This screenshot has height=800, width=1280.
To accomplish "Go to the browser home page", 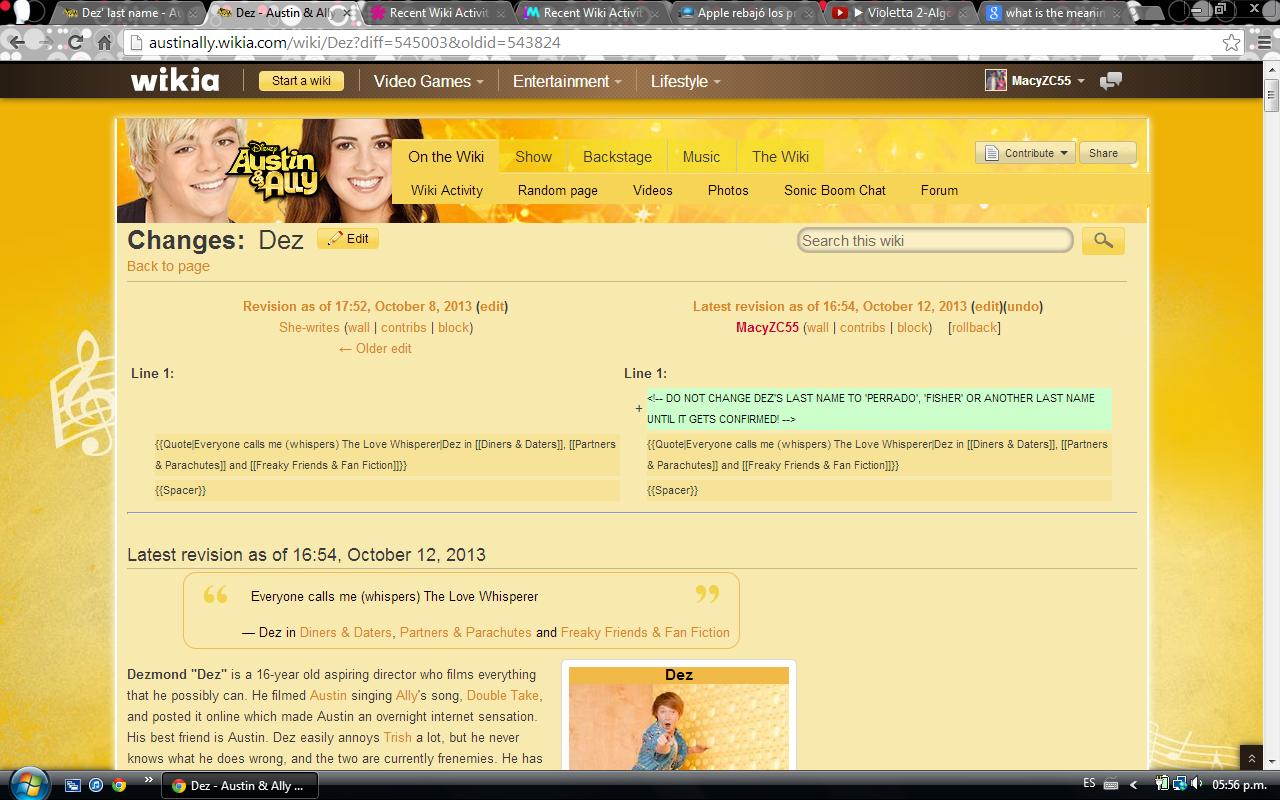I will [x=104, y=43].
